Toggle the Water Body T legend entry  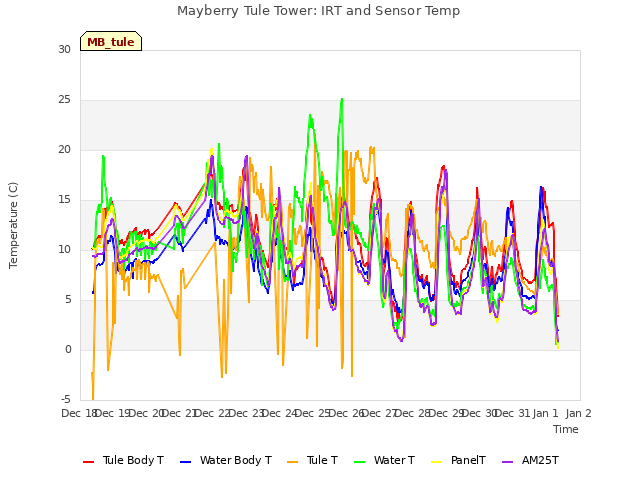coord(226,460)
